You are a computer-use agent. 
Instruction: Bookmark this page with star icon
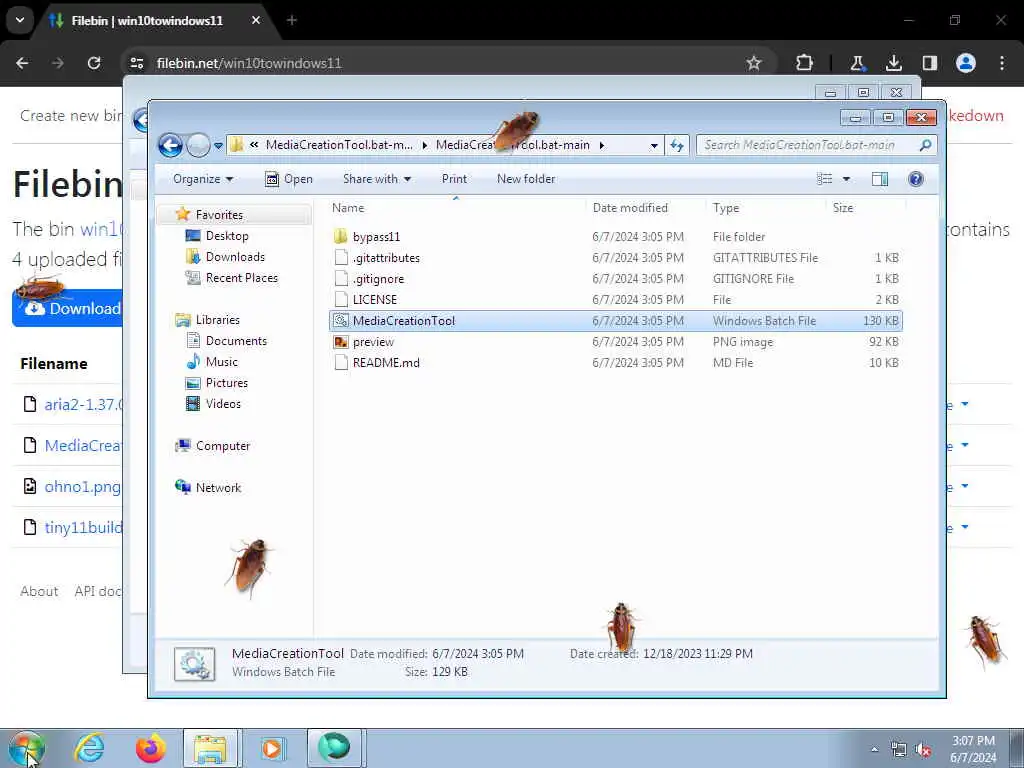[x=754, y=63]
